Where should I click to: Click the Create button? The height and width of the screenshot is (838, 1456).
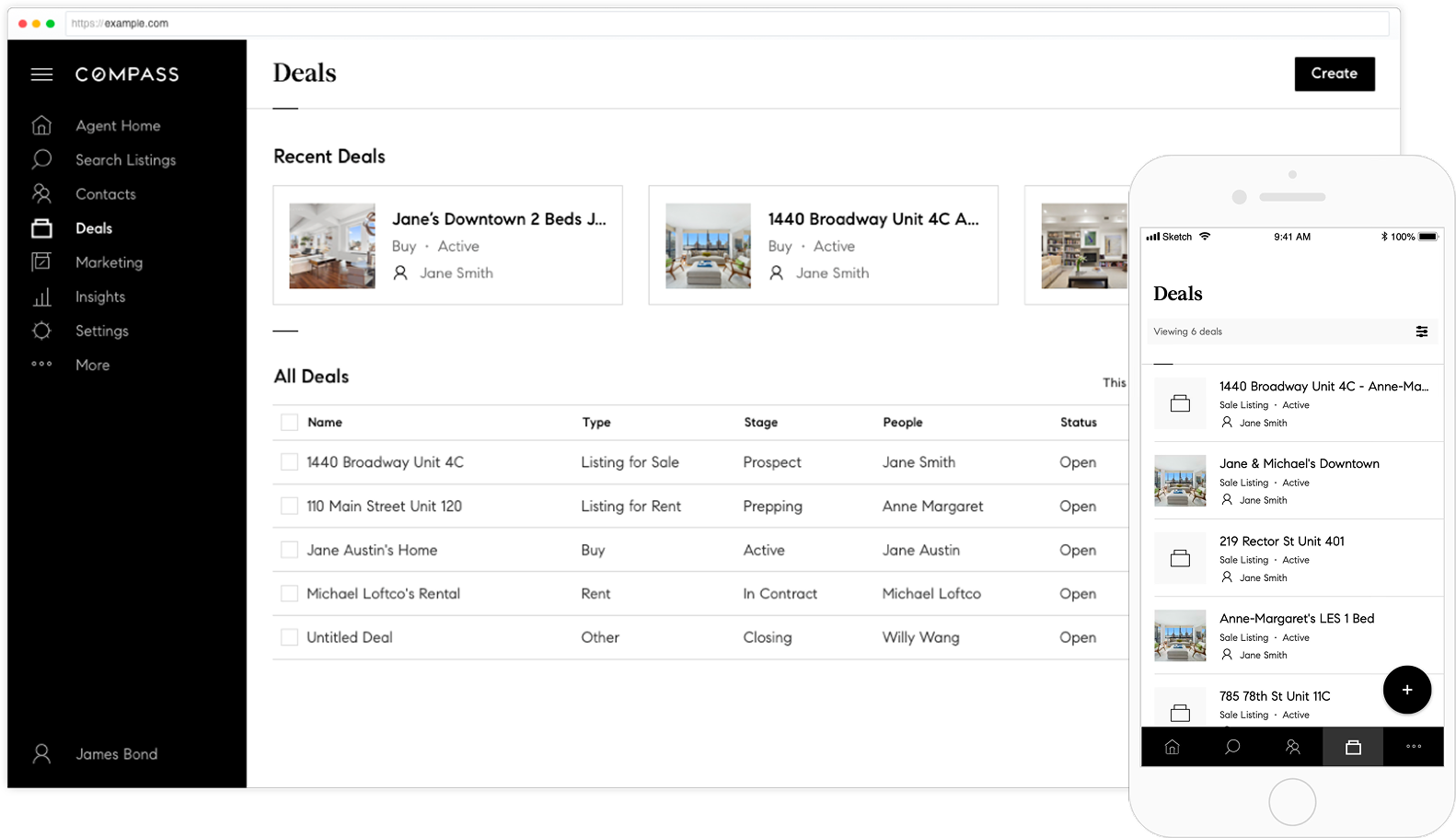coord(1335,74)
